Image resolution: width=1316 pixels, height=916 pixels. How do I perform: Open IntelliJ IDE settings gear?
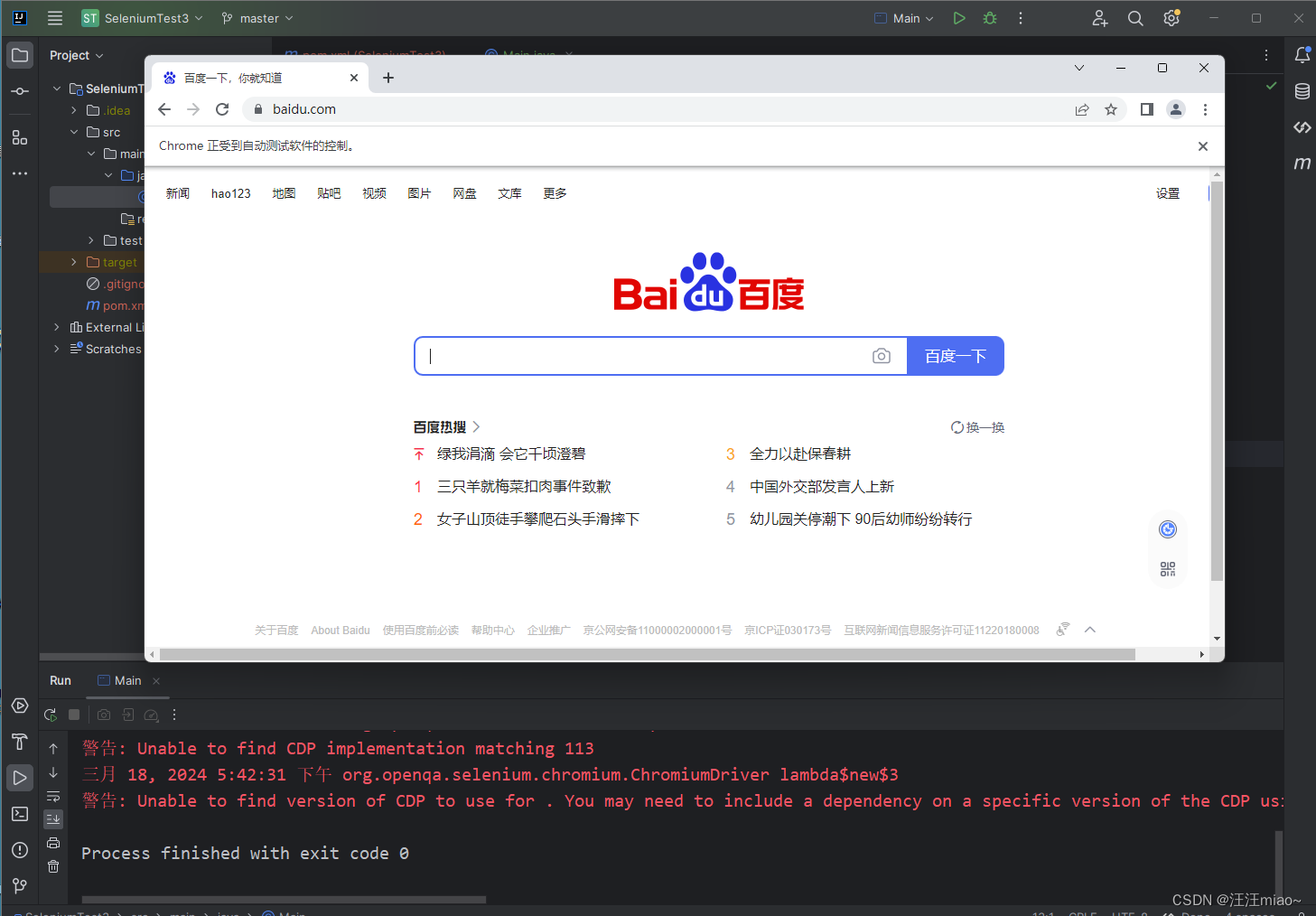1171,18
